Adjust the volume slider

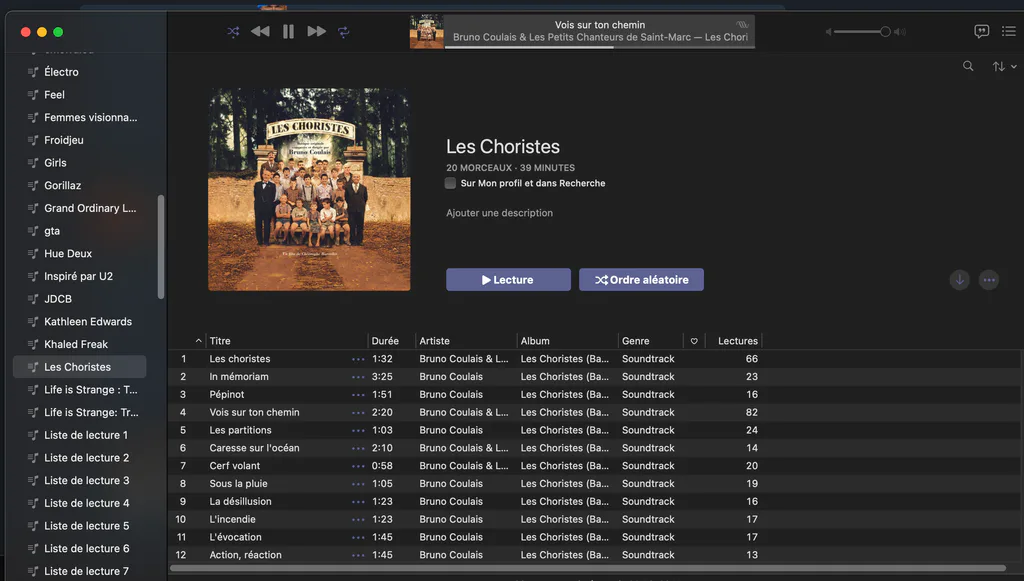point(862,31)
